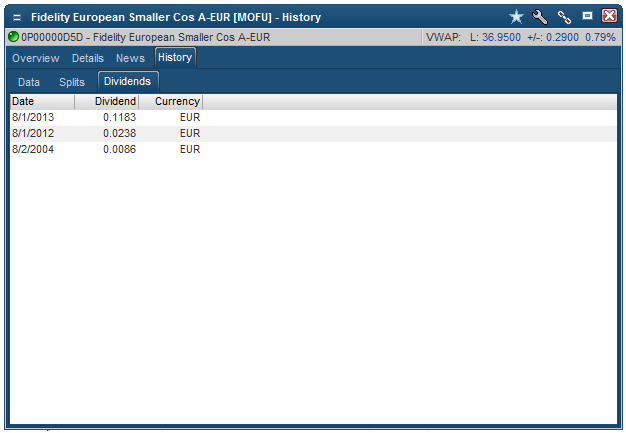Click the 0.0238 dividend value

point(119,133)
